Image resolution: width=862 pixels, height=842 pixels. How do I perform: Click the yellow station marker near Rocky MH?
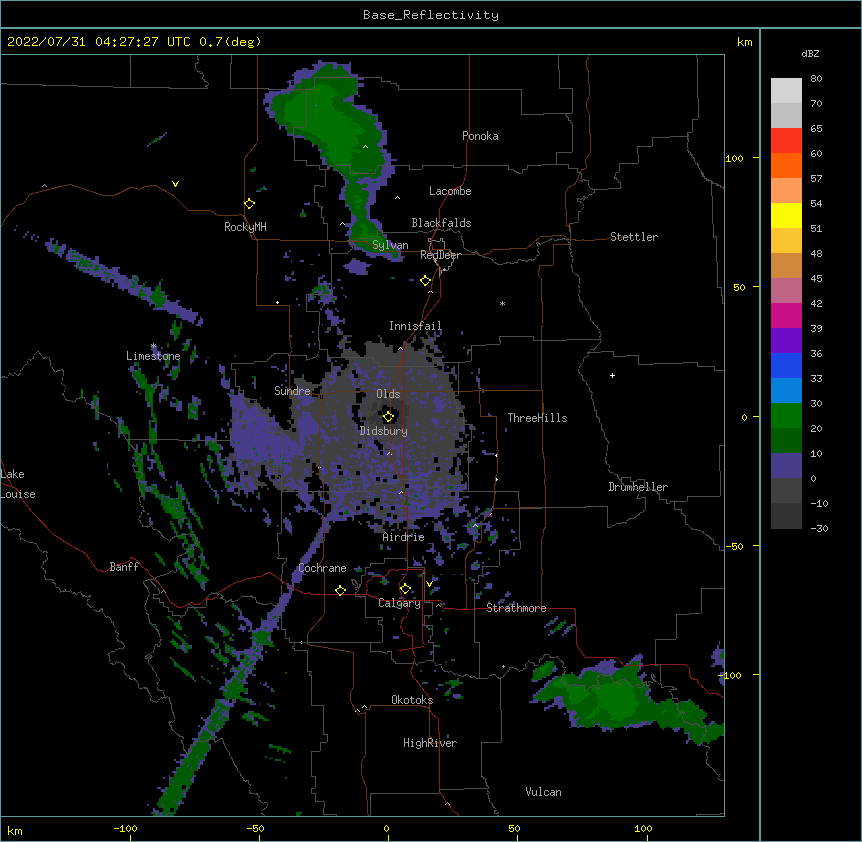coord(250,204)
